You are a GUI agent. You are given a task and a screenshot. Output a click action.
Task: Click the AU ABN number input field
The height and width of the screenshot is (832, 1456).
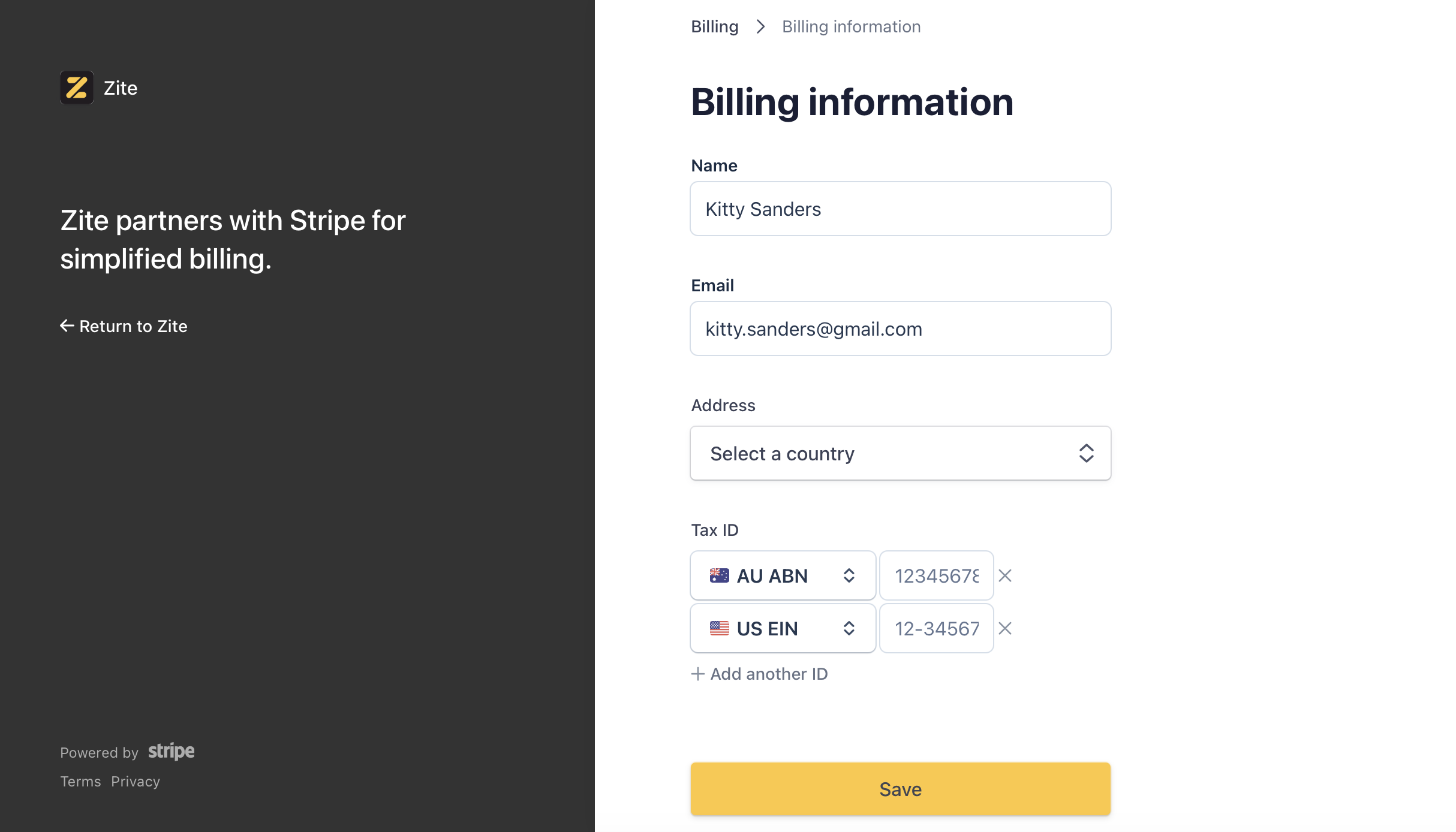[937, 575]
